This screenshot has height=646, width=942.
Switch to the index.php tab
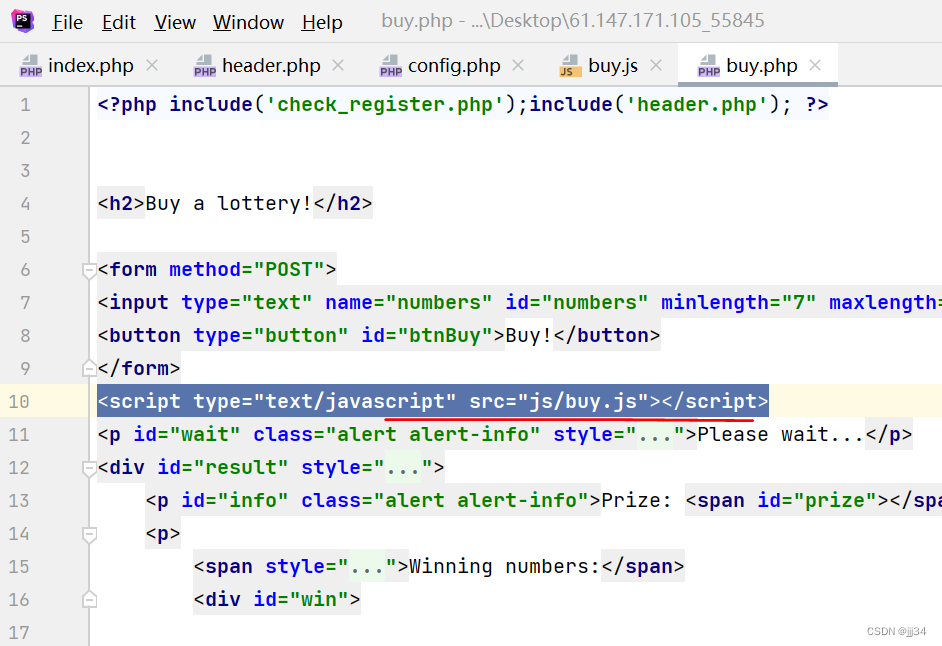click(91, 66)
